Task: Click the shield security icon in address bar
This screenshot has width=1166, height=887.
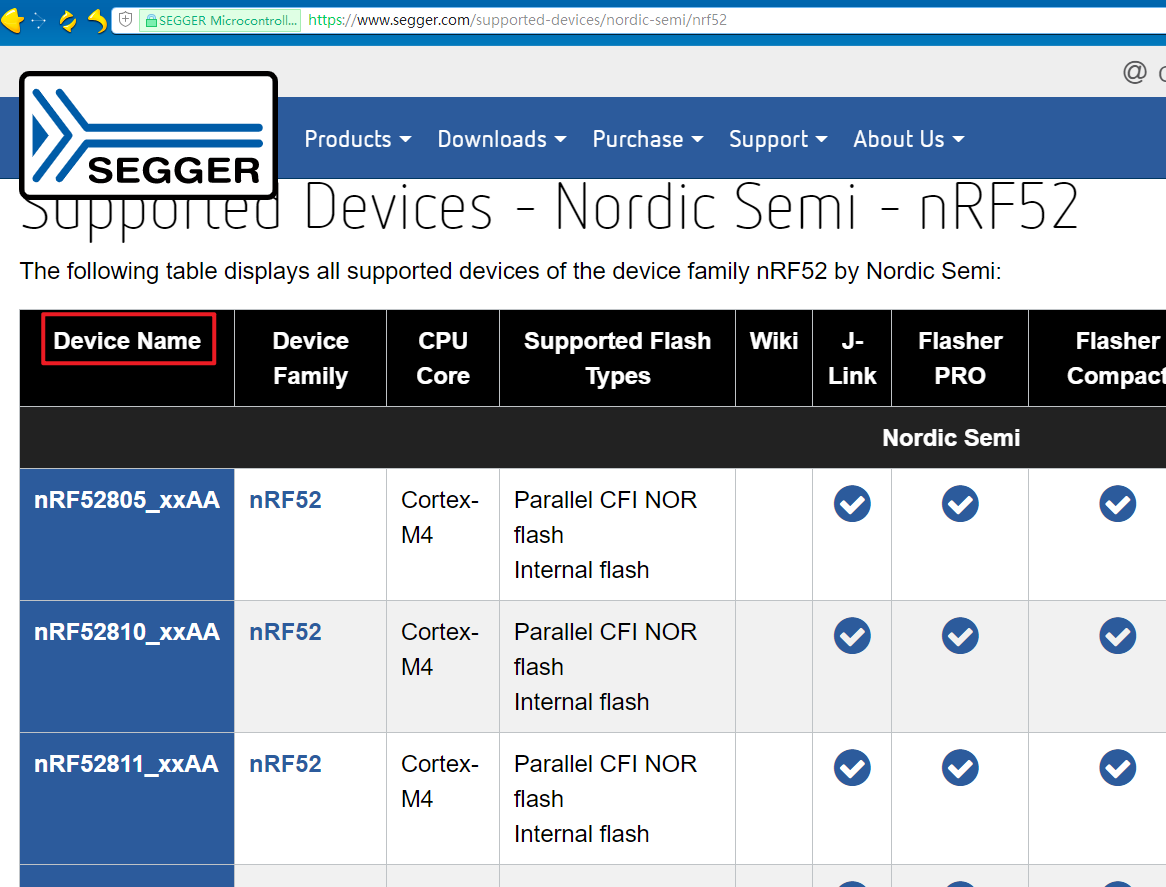Action: tap(126, 20)
